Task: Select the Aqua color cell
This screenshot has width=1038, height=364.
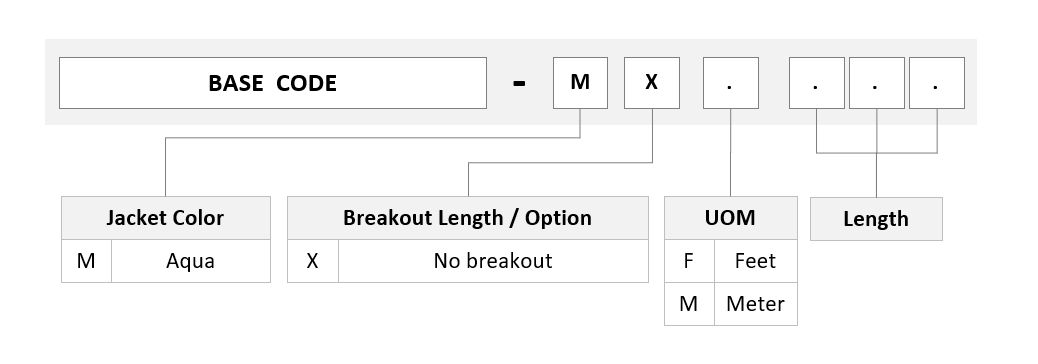Action: 191,261
